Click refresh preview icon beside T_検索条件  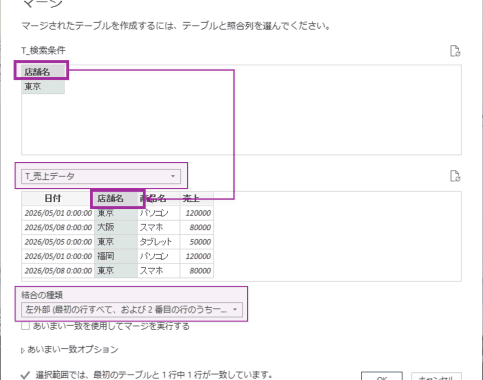click(x=455, y=51)
